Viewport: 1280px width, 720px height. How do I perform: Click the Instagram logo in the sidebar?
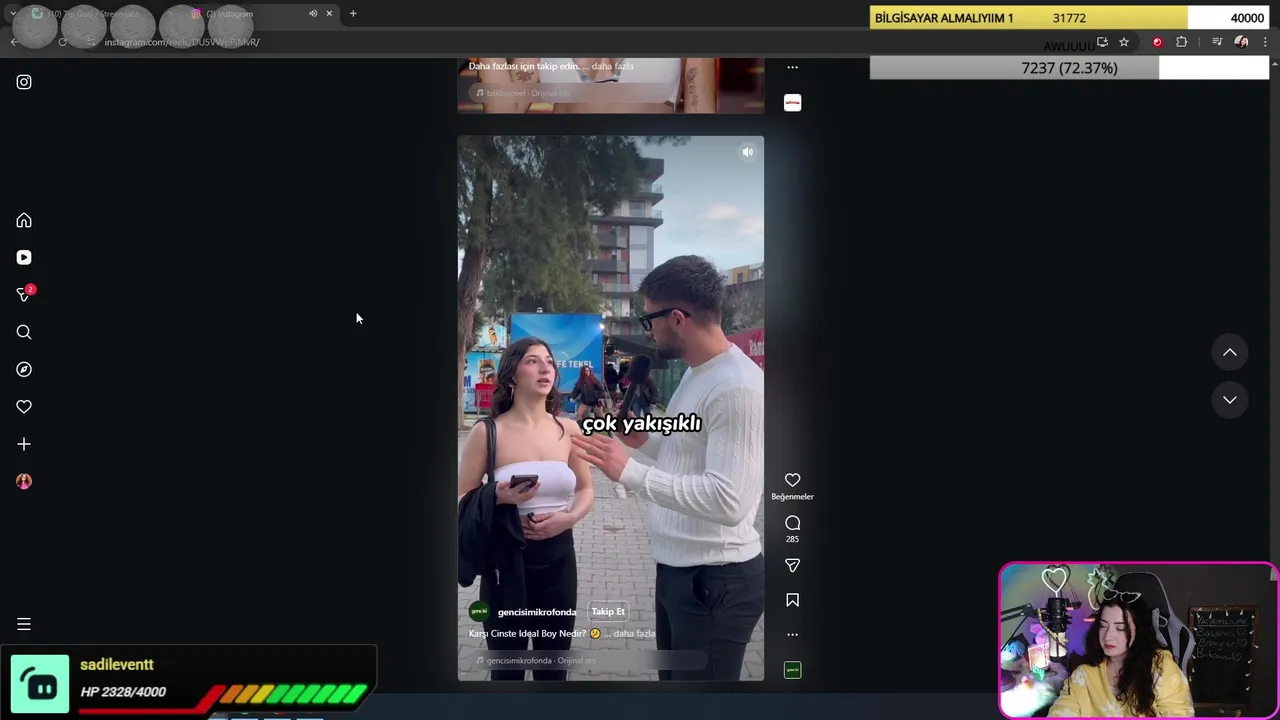tap(24, 82)
